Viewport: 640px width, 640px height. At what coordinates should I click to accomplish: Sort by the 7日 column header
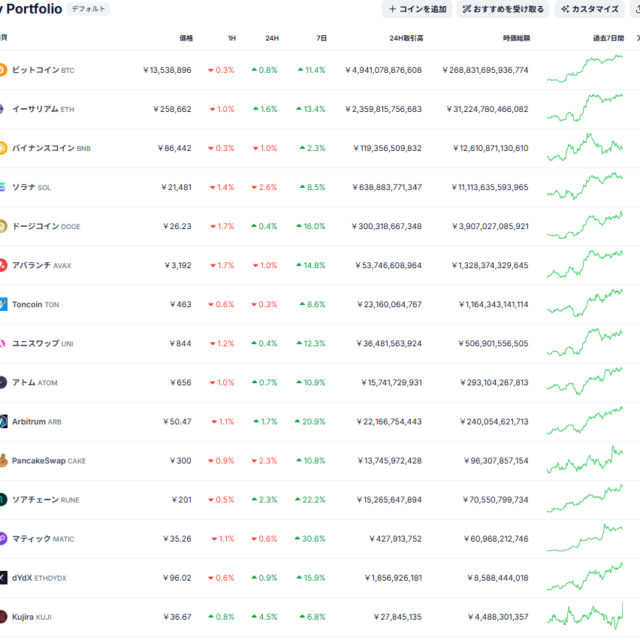321,38
